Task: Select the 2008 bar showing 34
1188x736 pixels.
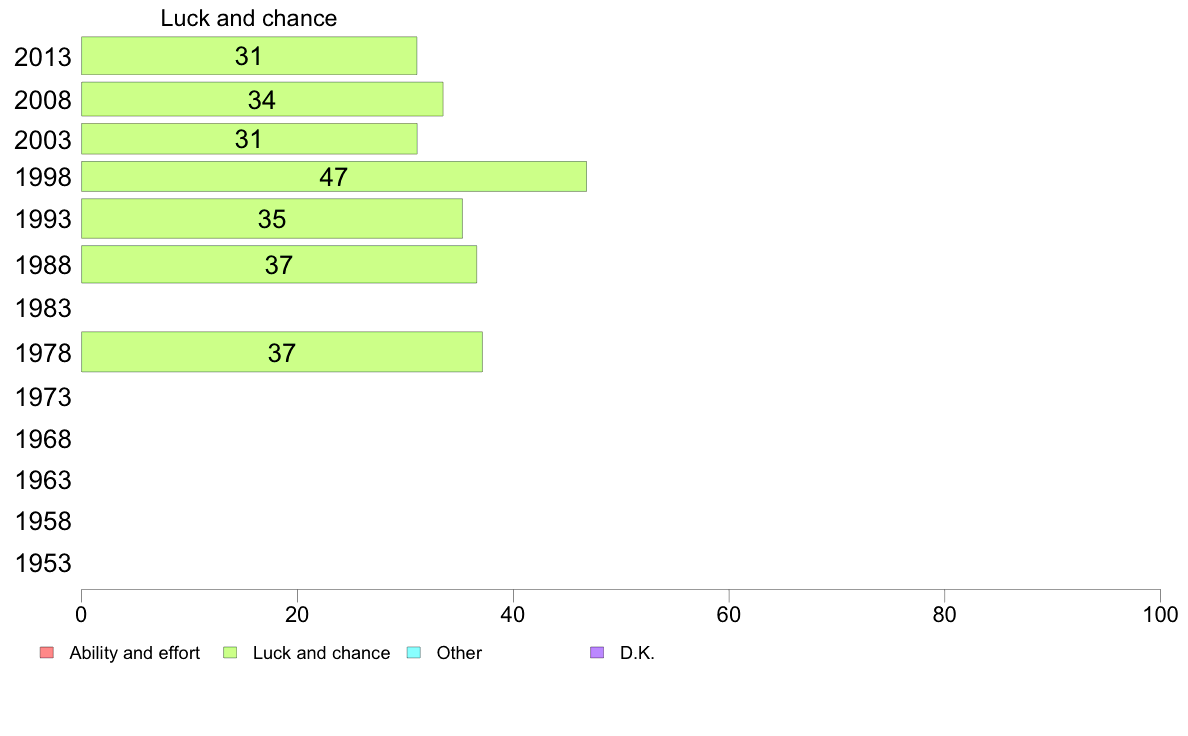Action: (x=262, y=99)
